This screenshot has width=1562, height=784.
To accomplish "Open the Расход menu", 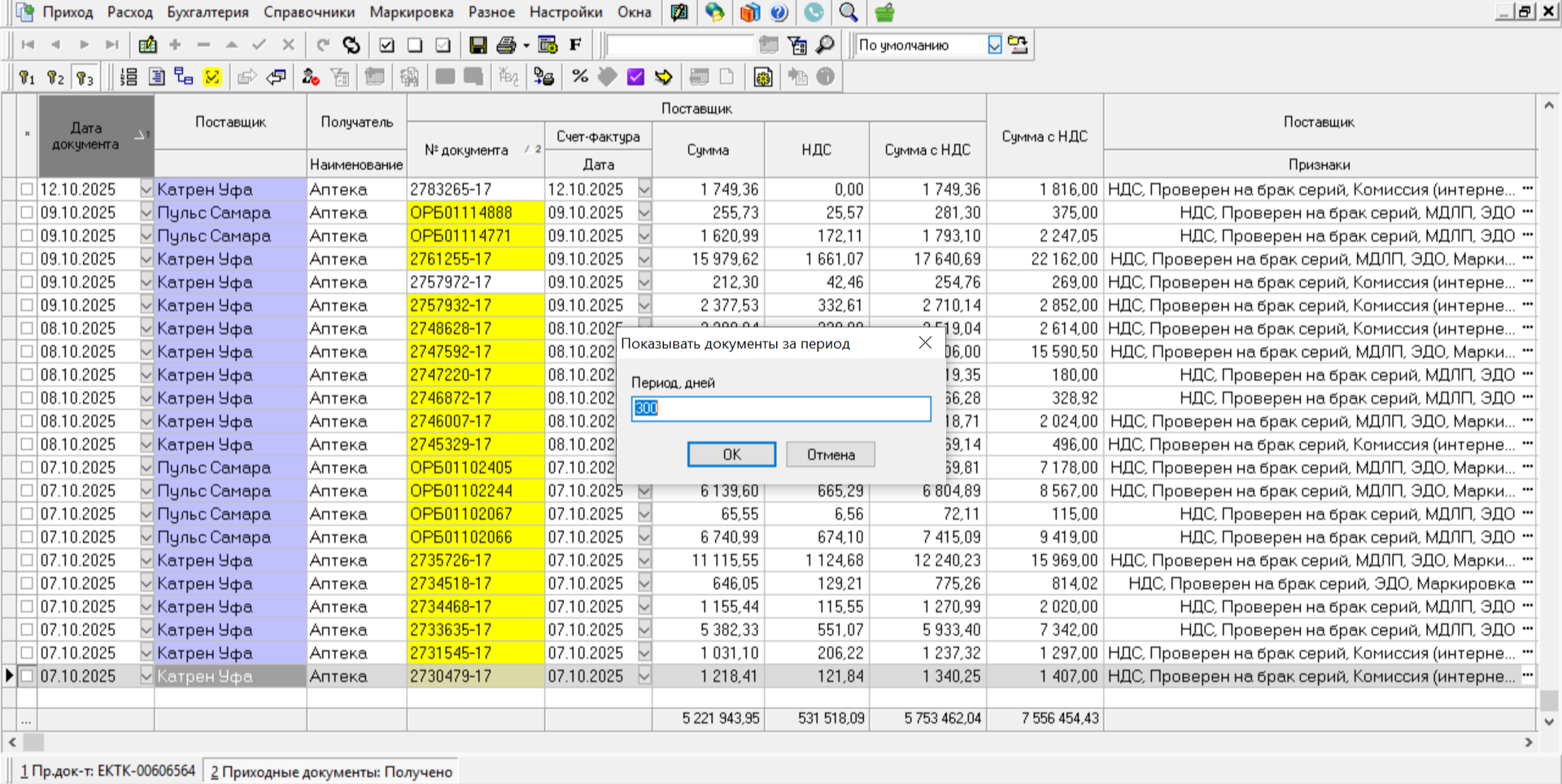I will (x=129, y=12).
